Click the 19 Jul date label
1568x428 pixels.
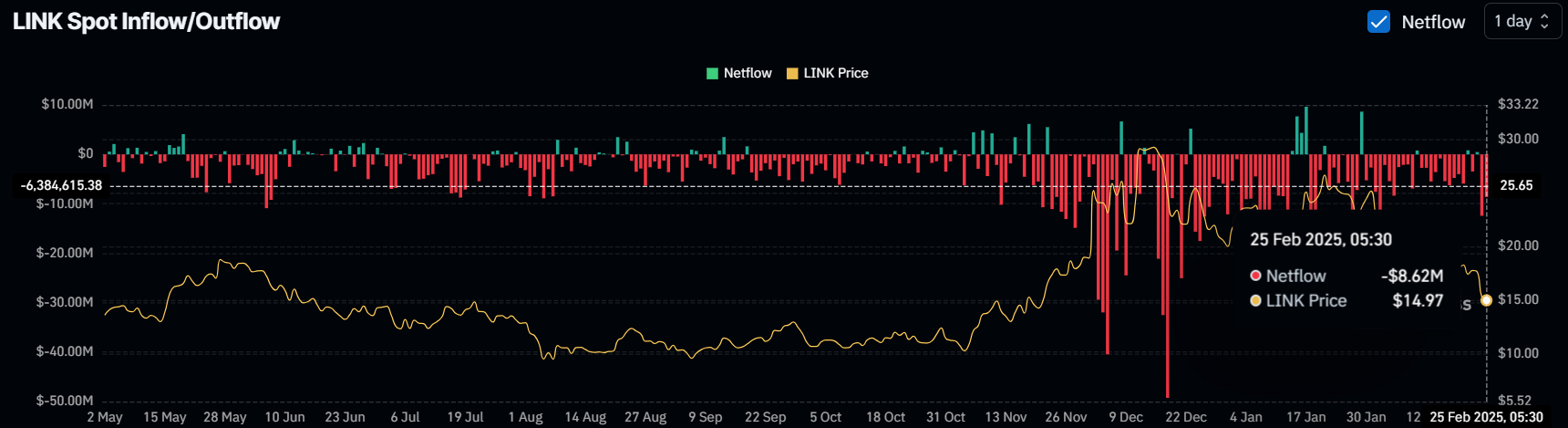(x=466, y=417)
